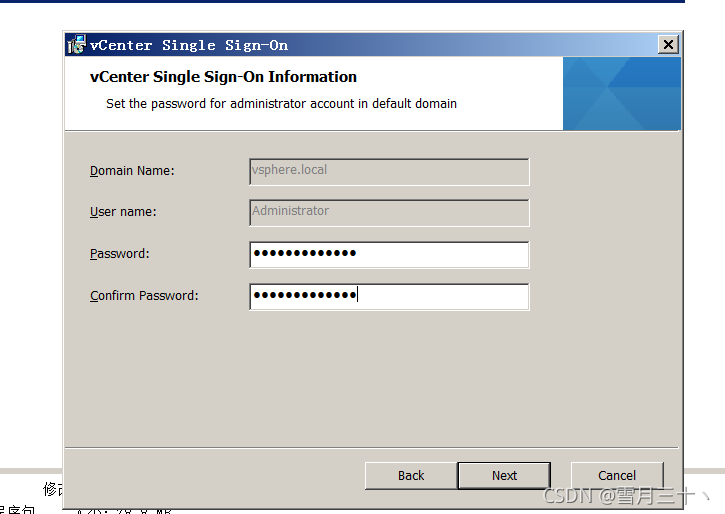
Task: Click the vCenter Single Sign-On title bar text
Action: pos(189,45)
